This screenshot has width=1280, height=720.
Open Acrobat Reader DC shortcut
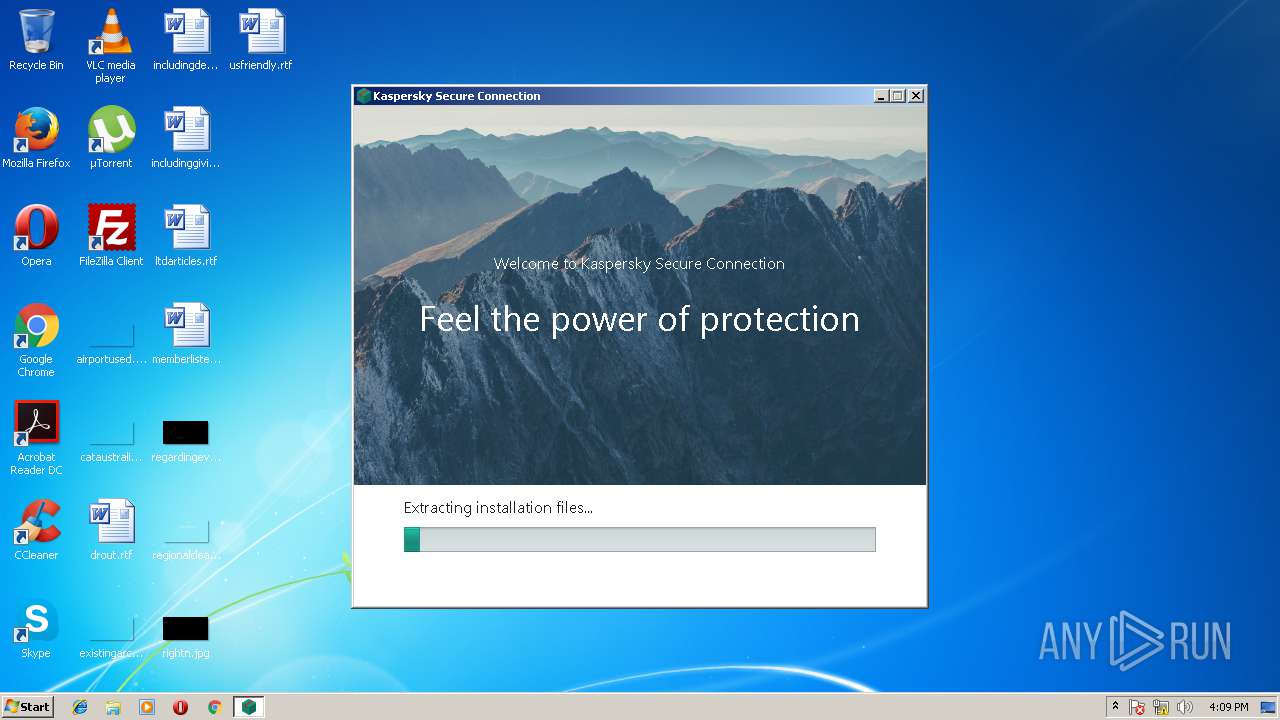(x=36, y=438)
